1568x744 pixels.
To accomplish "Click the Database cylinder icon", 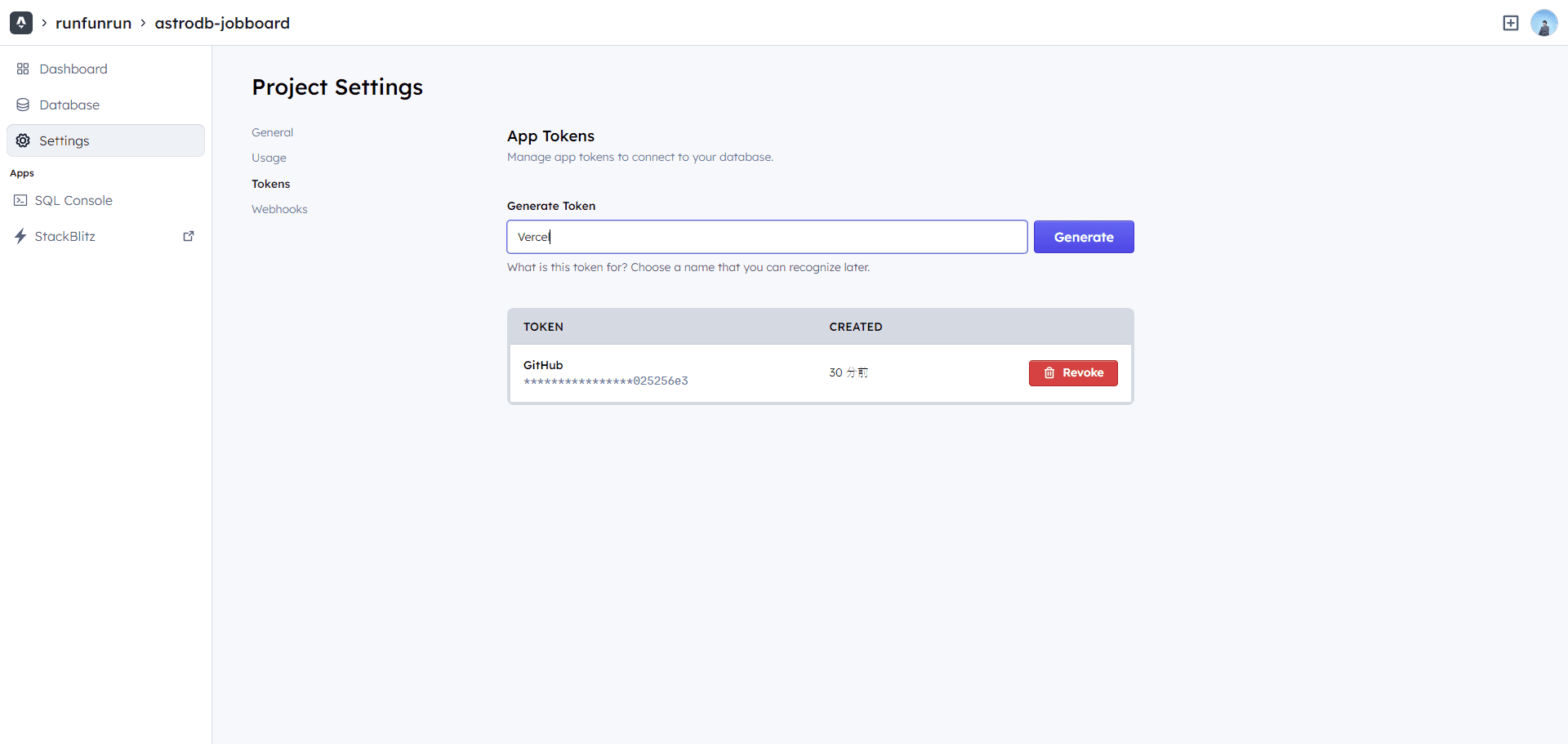I will (x=23, y=105).
